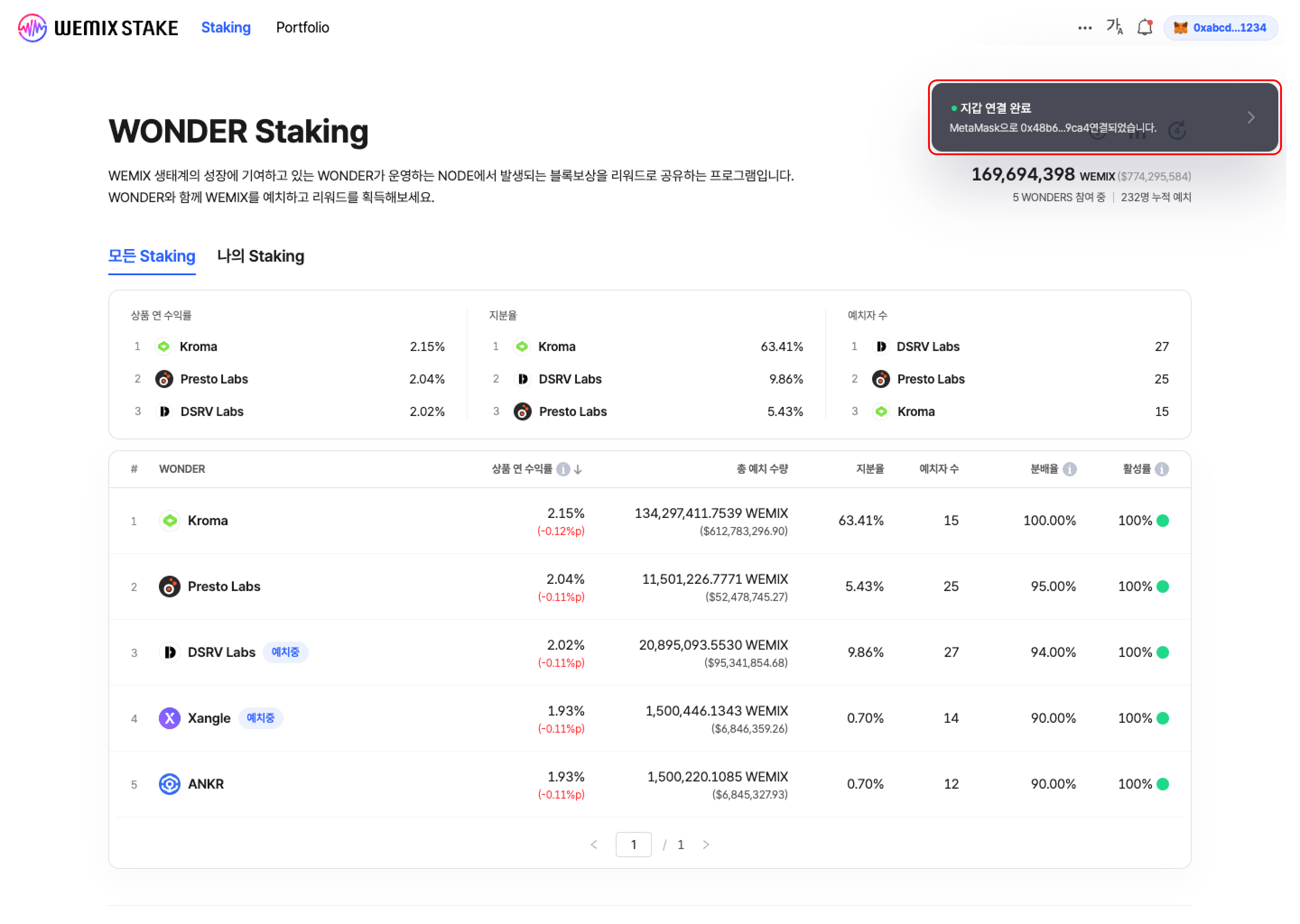Open Kroma row in the WONDER table
The width and height of the screenshot is (1300, 924).
208,521
